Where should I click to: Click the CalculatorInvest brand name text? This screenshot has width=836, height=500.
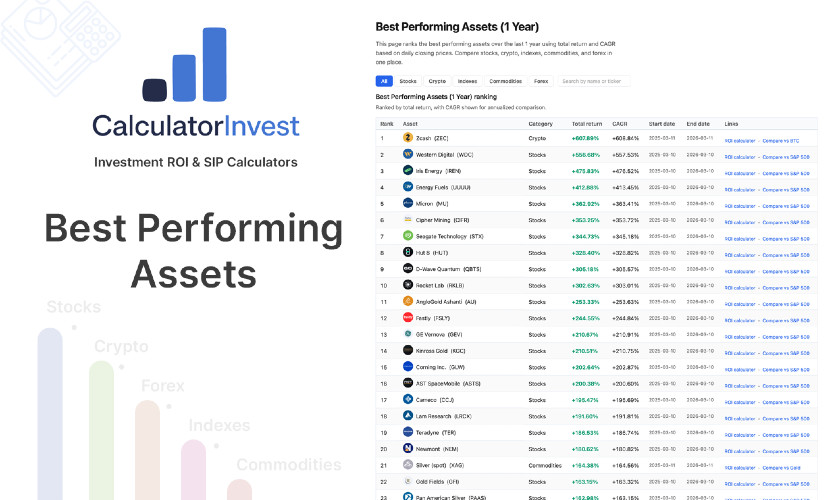pyautogui.click(x=196, y=126)
